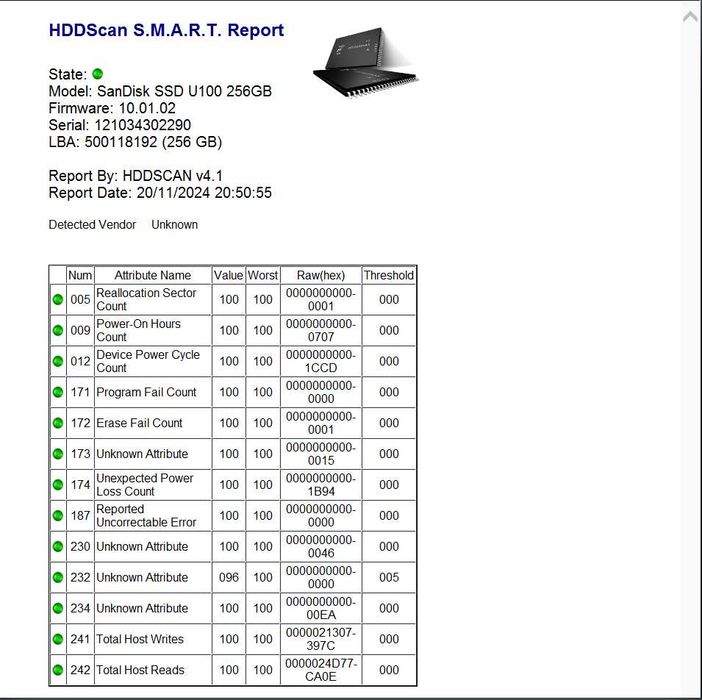Click the Power-On Hours Count cell
This screenshot has width=702, height=700.
153,330
